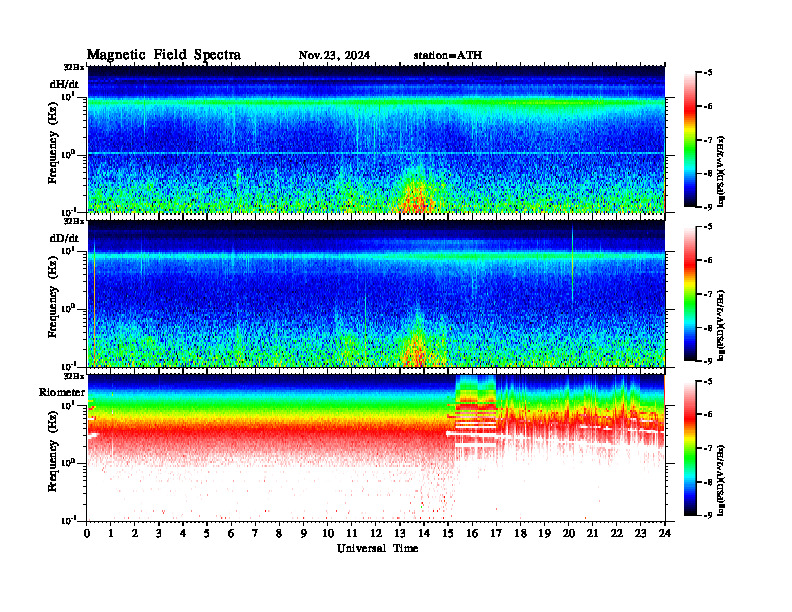Click hour tick label "17" on time axis
This screenshot has width=792, height=612.
(x=496, y=533)
